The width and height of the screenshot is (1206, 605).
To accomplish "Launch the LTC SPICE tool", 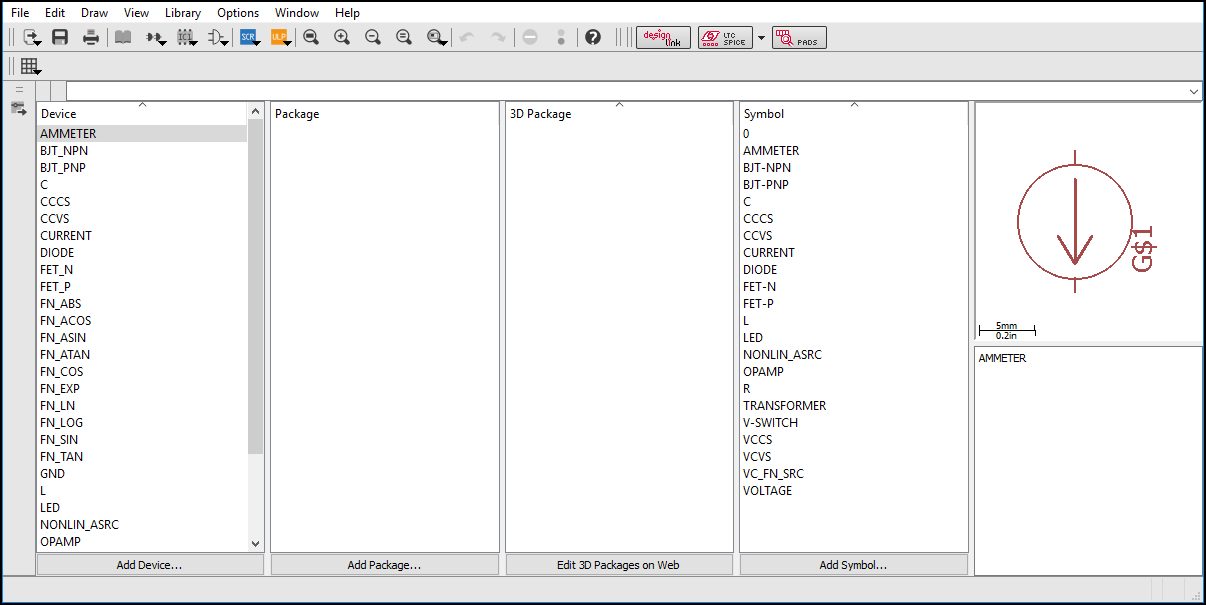I will coord(724,37).
